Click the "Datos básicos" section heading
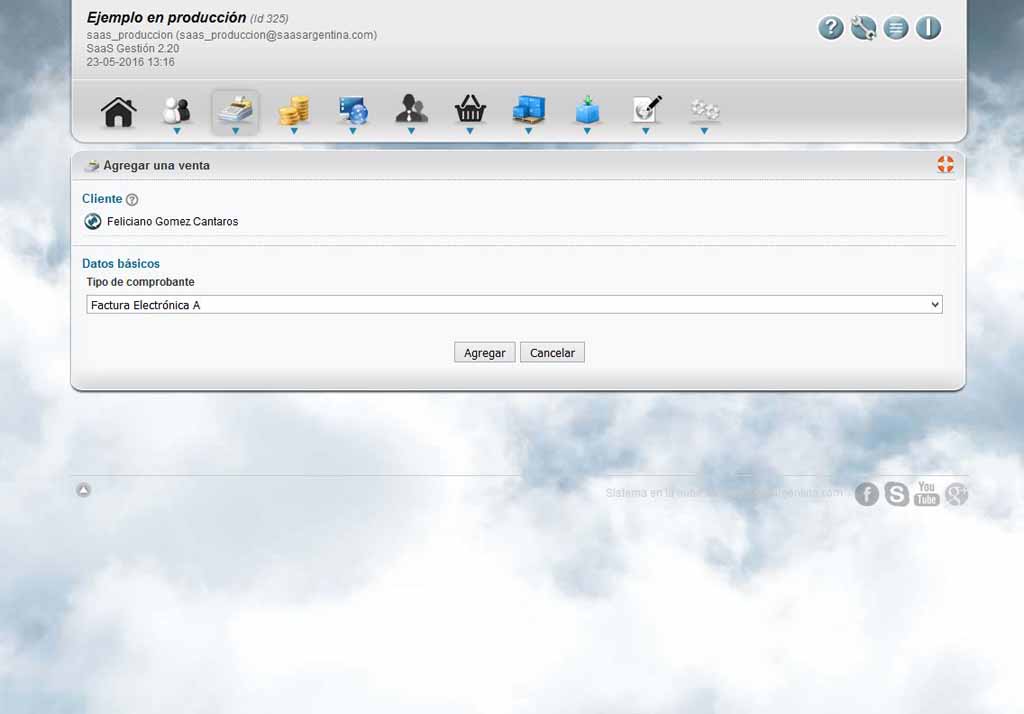The width and height of the screenshot is (1024, 714). (x=121, y=264)
